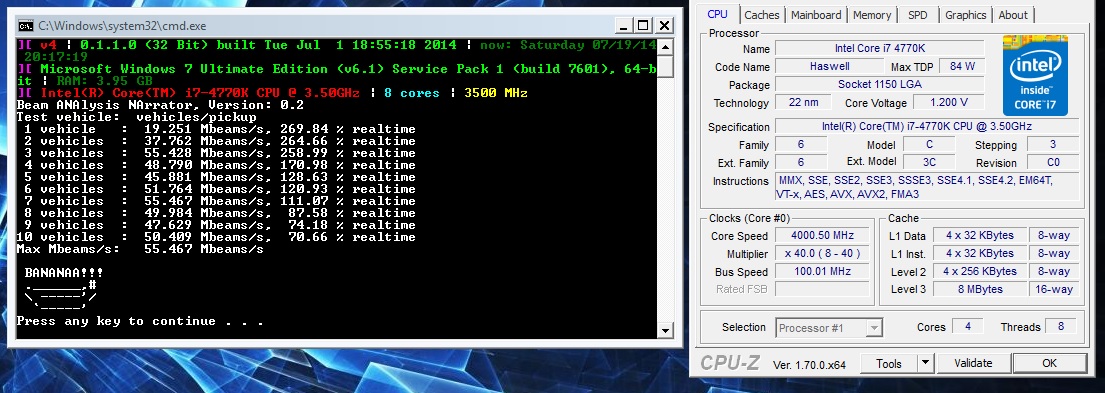This screenshot has height=393, width=1105.
Task: Click the 'Press any key to continue' prompt
Action: [x=140, y=321]
